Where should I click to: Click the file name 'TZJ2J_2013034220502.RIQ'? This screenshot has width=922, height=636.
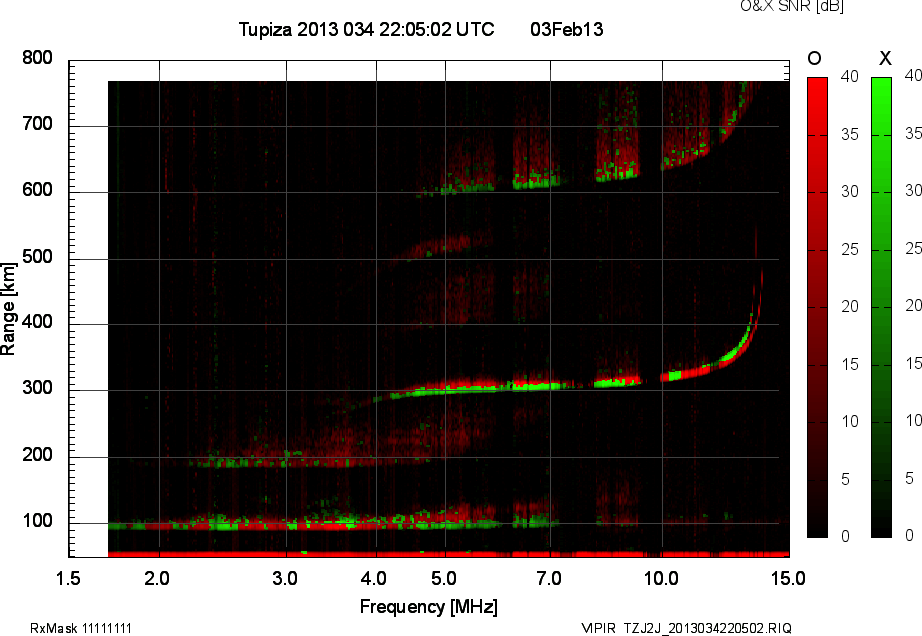coord(708,628)
